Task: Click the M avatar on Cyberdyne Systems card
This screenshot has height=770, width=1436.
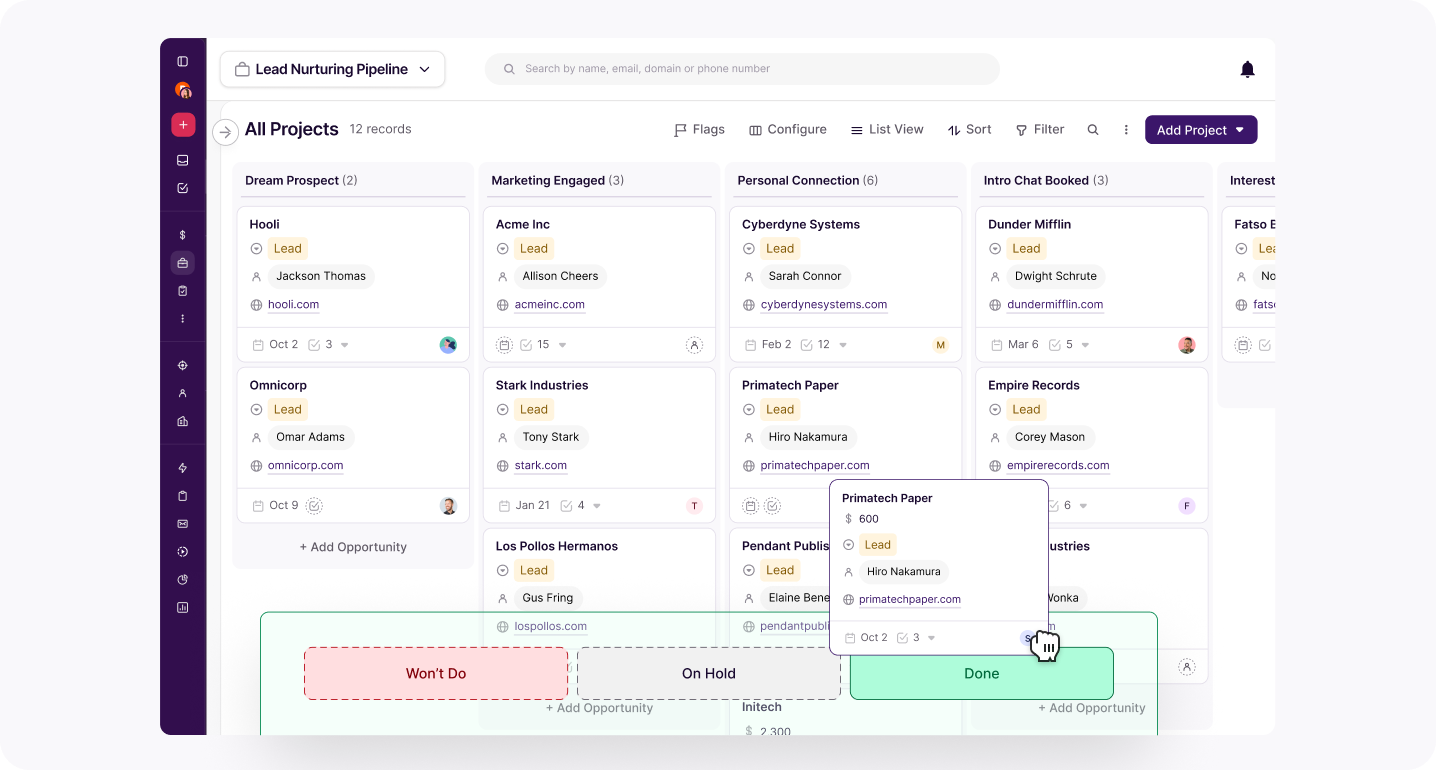Action: click(940, 345)
